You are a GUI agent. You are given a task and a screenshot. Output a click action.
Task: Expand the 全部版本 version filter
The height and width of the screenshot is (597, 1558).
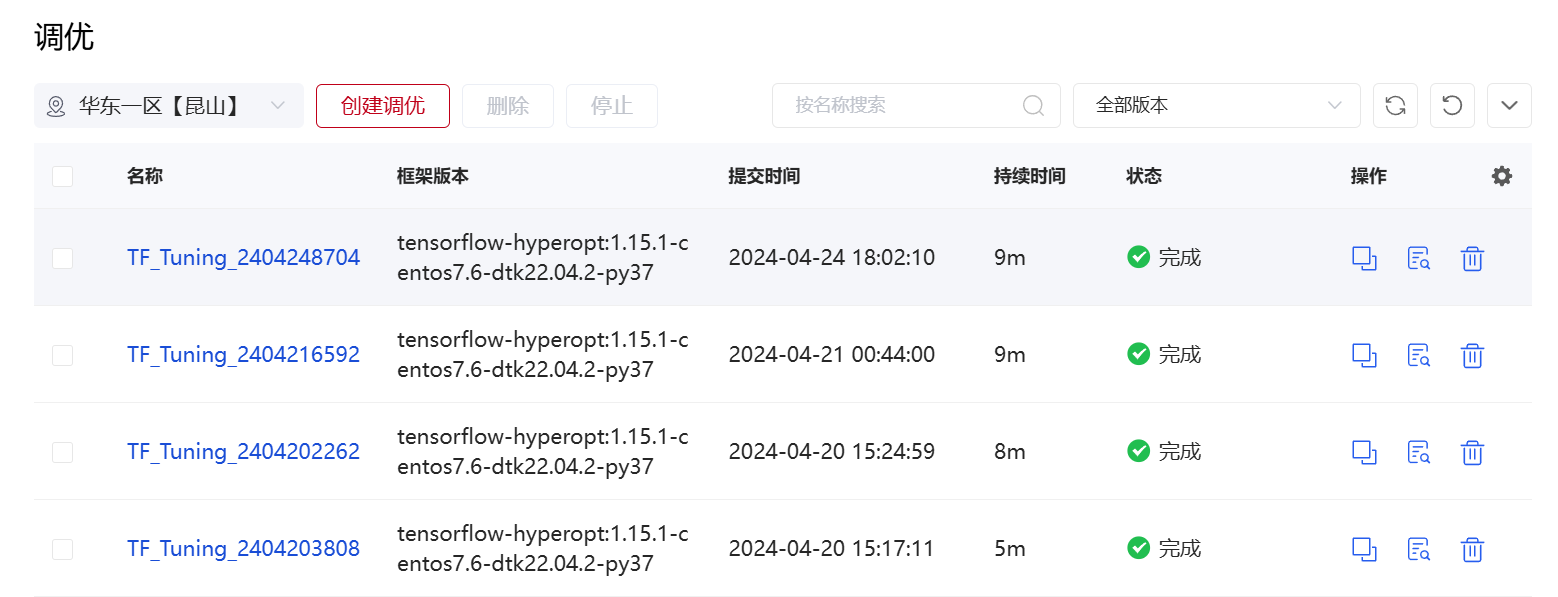(1216, 106)
